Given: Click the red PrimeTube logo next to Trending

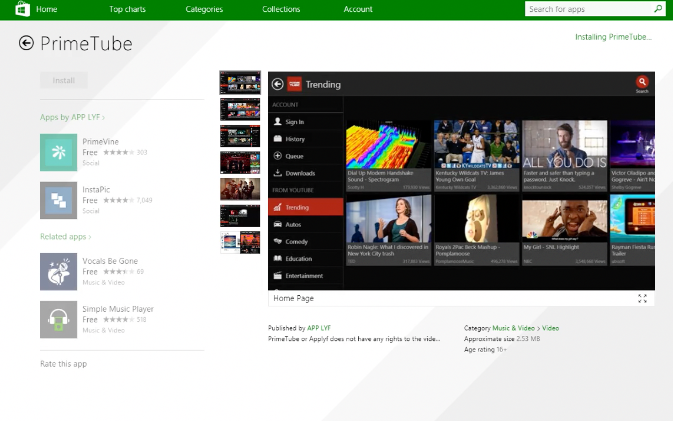Looking at the screenshot, I should [x=294, y=84].
